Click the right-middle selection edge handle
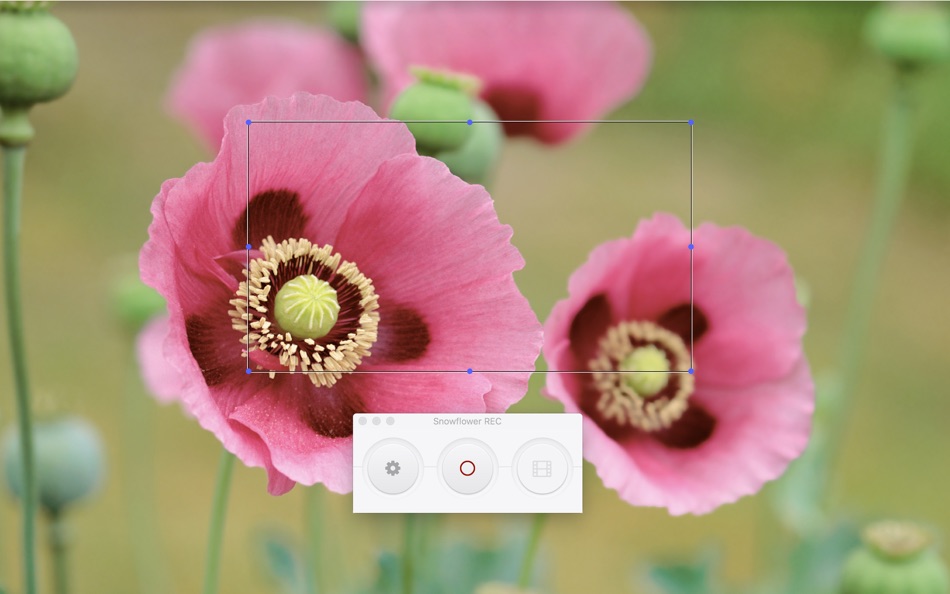 point(691,247)
